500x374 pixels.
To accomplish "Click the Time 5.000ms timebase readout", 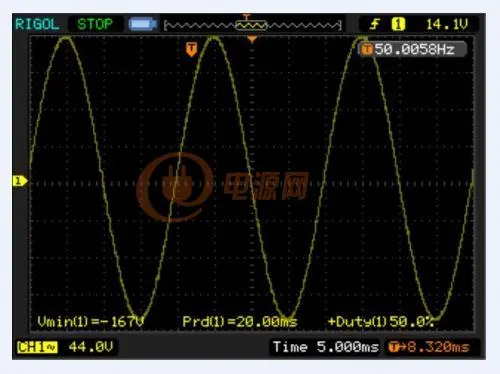I will (x=325, y=347).
